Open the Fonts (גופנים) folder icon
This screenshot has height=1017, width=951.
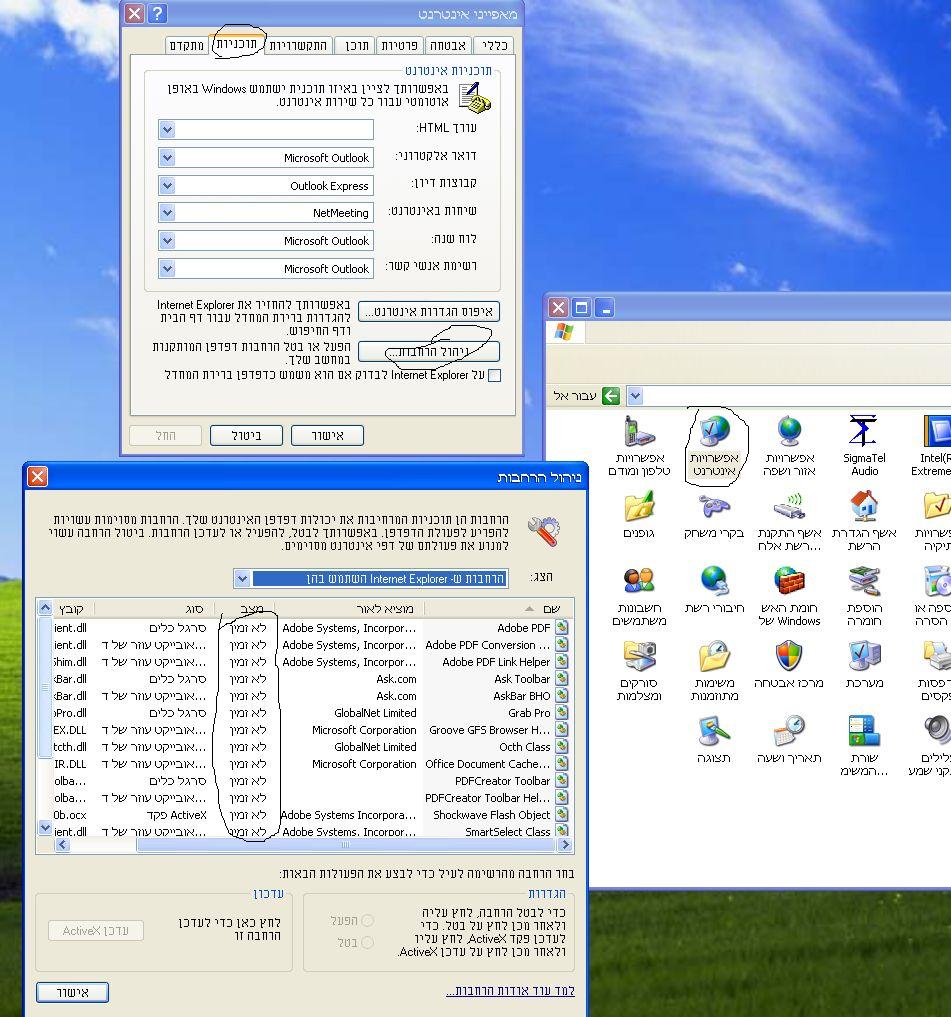639,508
